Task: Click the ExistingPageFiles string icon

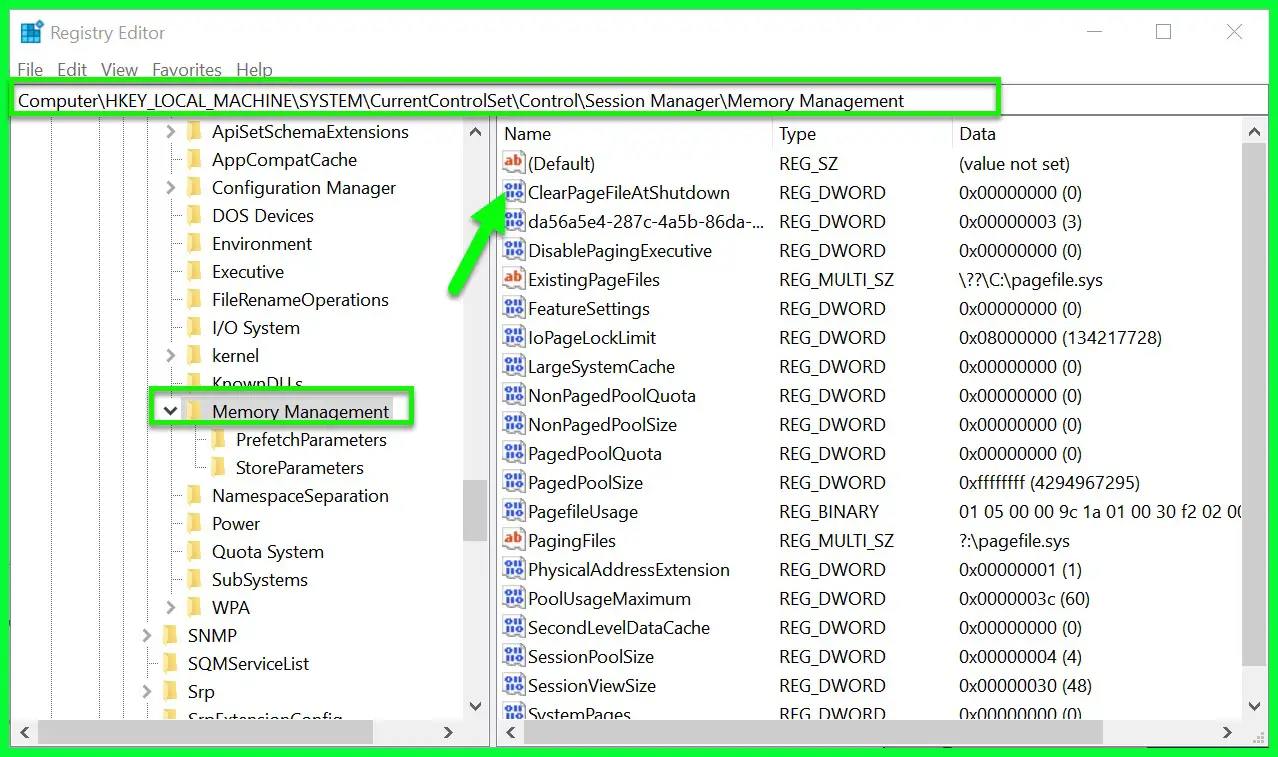Action: 514,280
